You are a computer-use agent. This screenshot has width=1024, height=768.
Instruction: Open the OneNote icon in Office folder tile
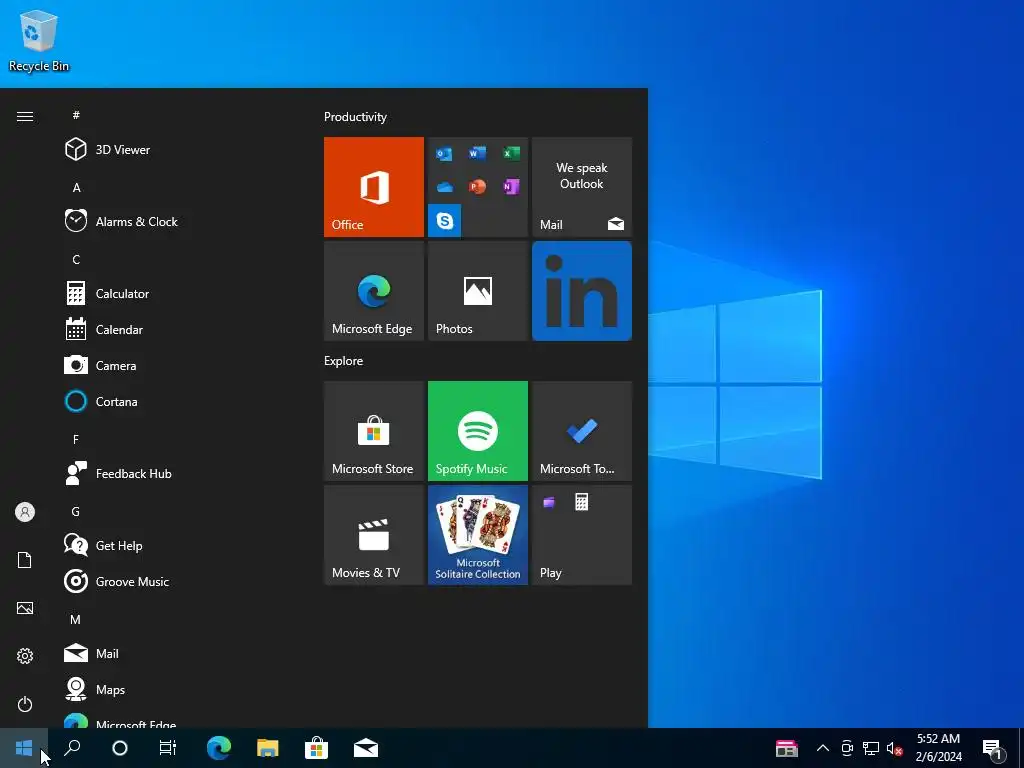511,187
